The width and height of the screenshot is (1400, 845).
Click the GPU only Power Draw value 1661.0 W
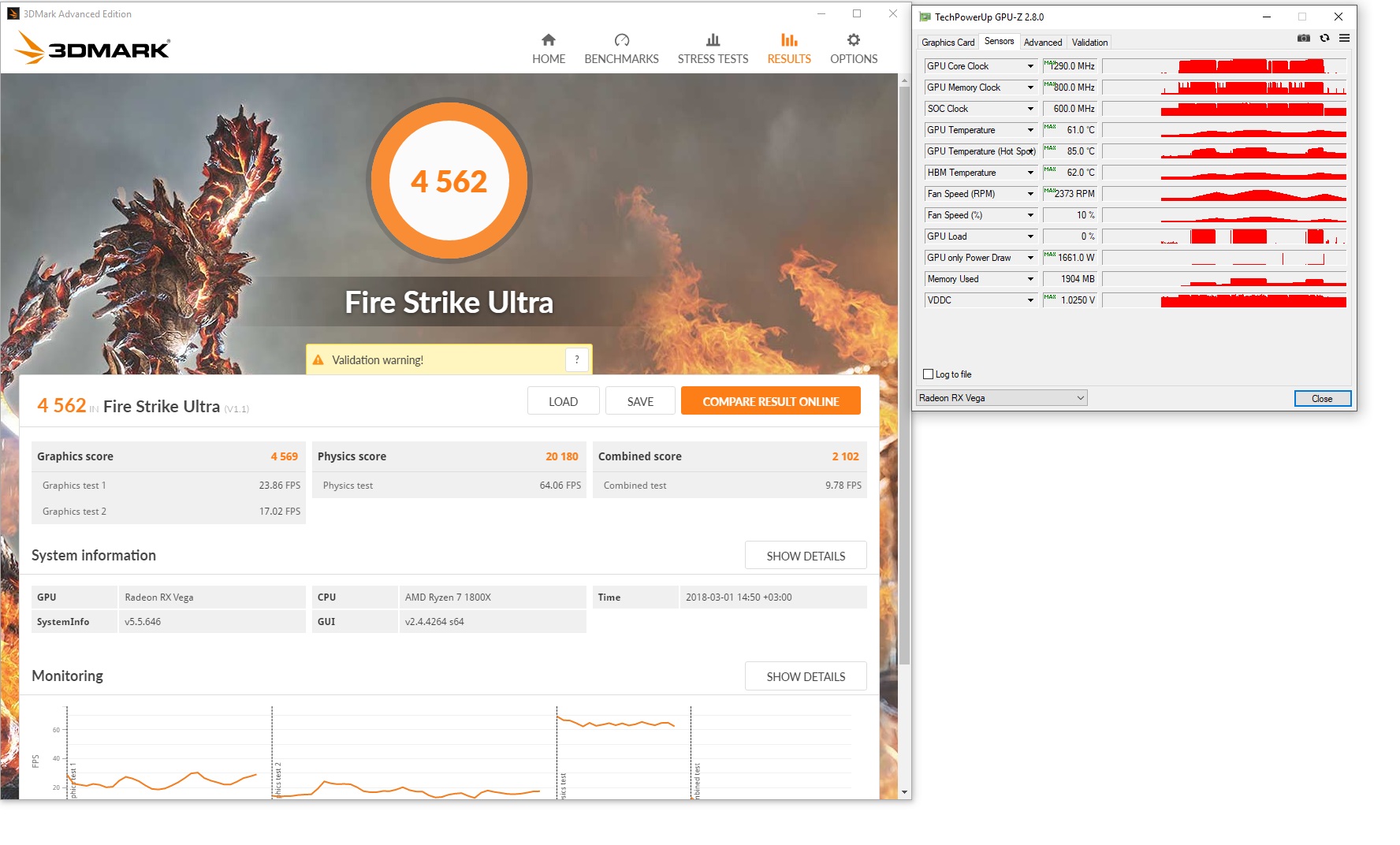click(1070, 258)
